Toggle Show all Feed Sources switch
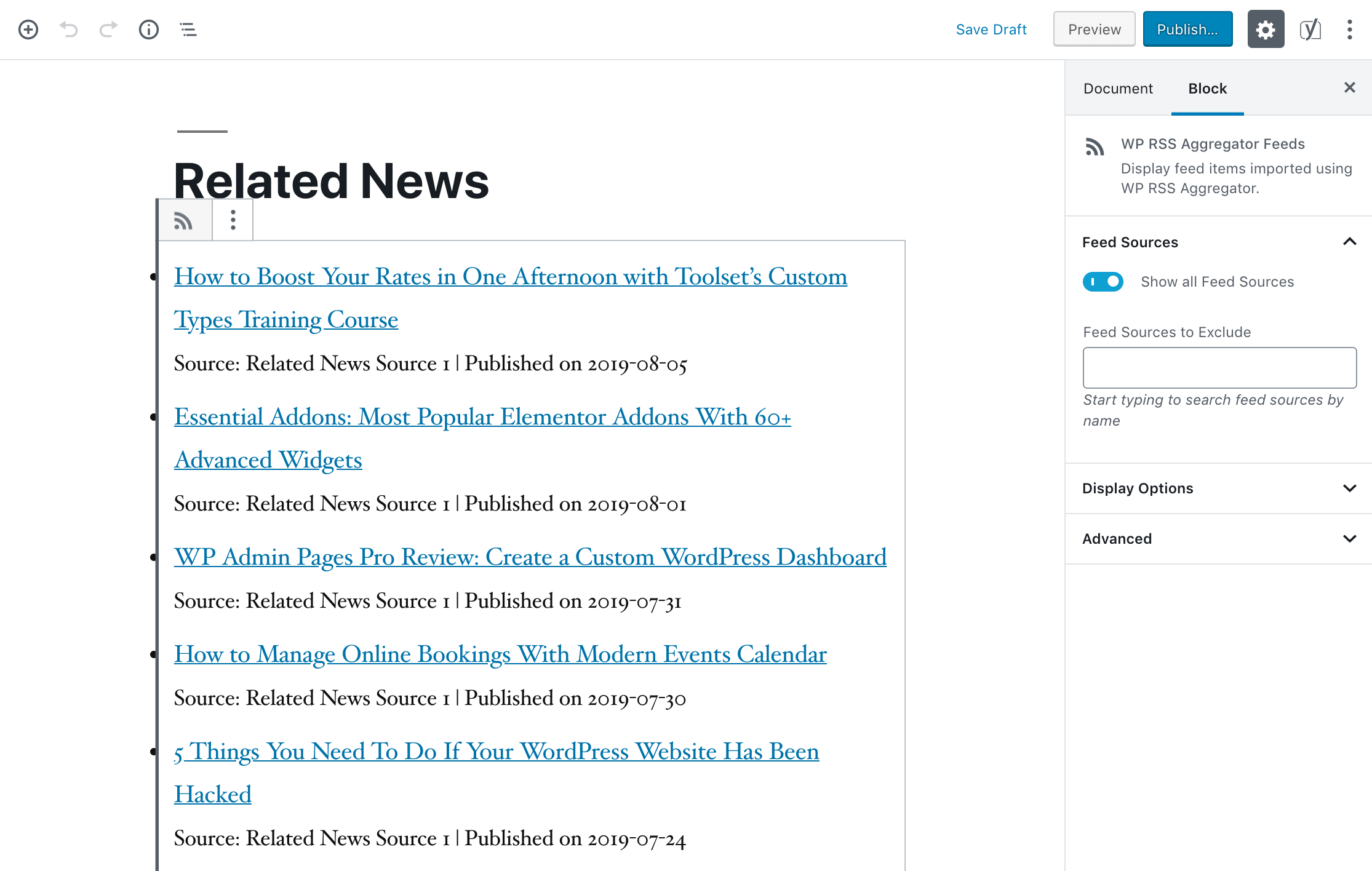 tap(1103, 282)
